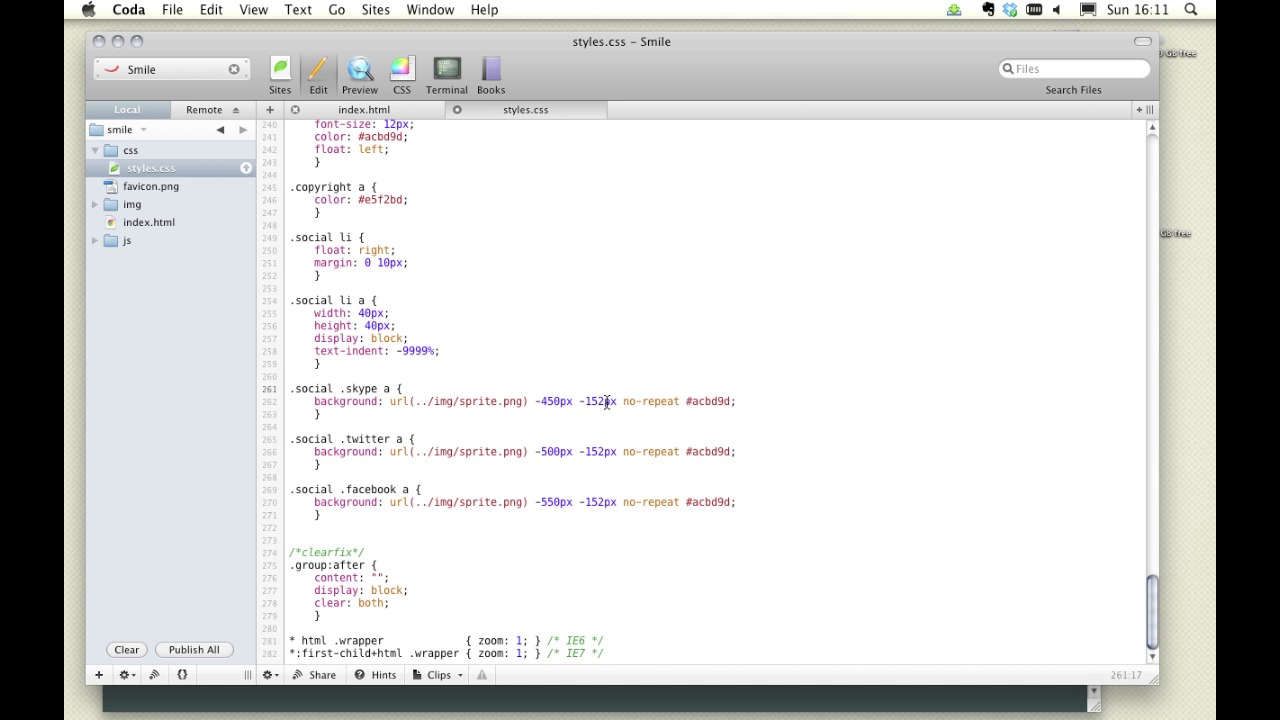
Task: Click the editor vertical scrollbar thumb
Action: coord(1151,610)
